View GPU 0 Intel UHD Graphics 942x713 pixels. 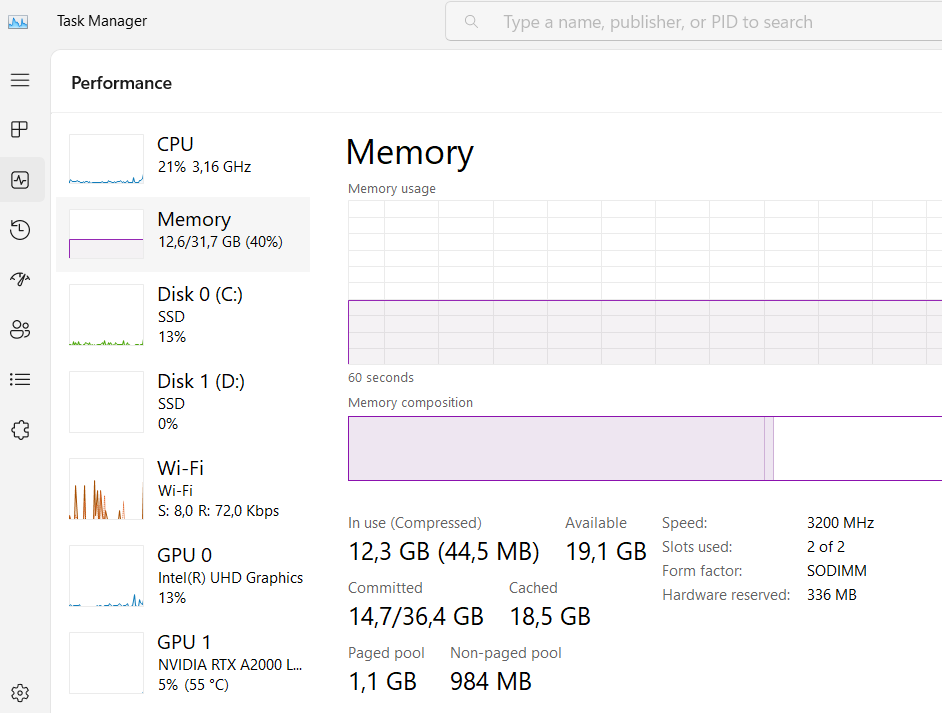click(x=183, y=576)
